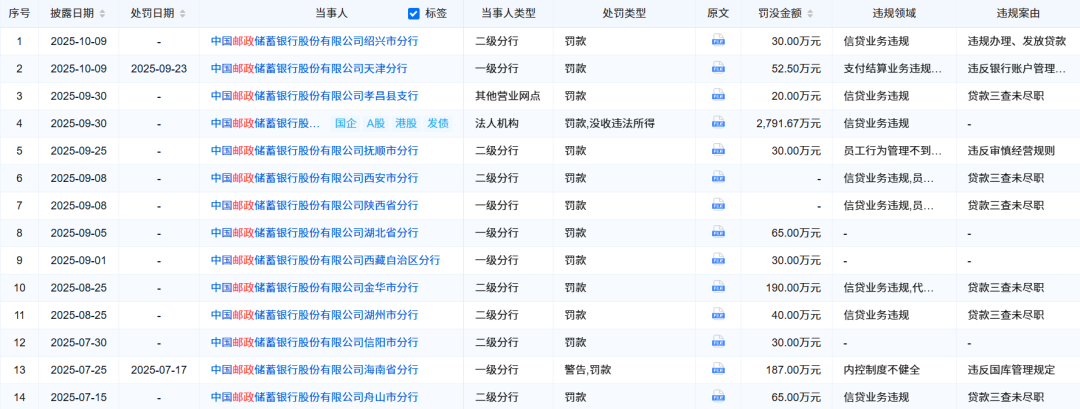Click the 当事人类型 column header
Image resolution: width=1080 pixels, height=409 pixels.
coord(508,14)
